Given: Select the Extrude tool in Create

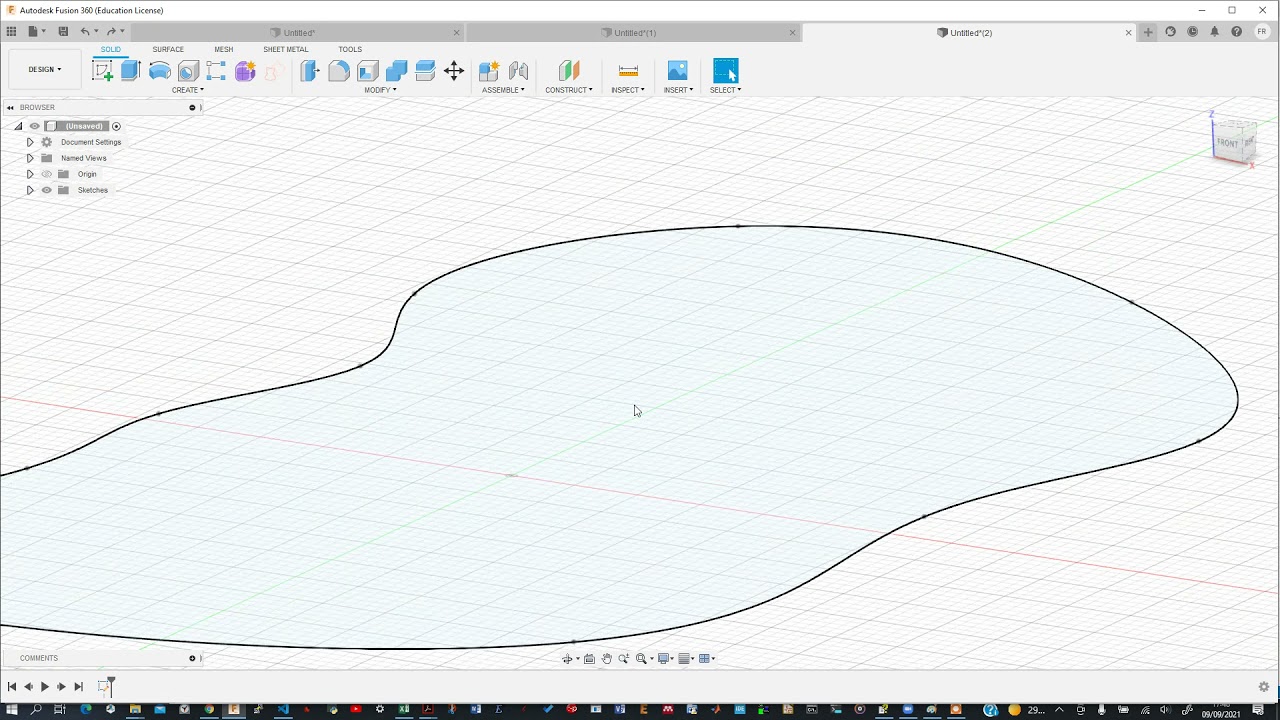Looking at the screenshot, I should point(130,71).
